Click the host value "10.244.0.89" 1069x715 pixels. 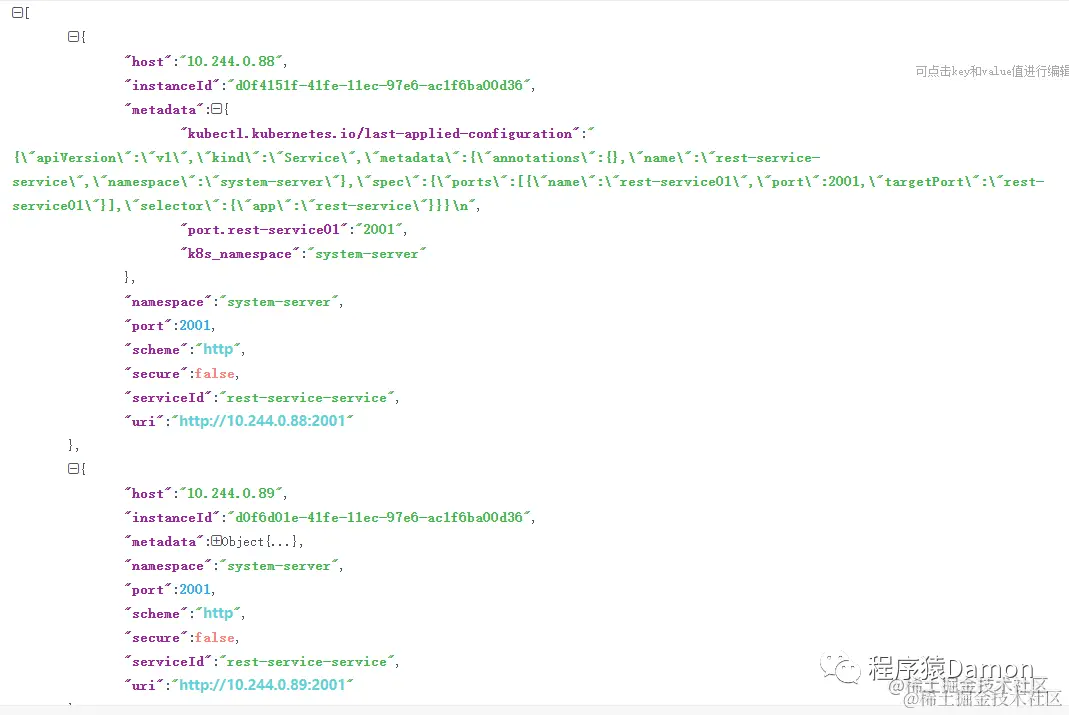231,493
